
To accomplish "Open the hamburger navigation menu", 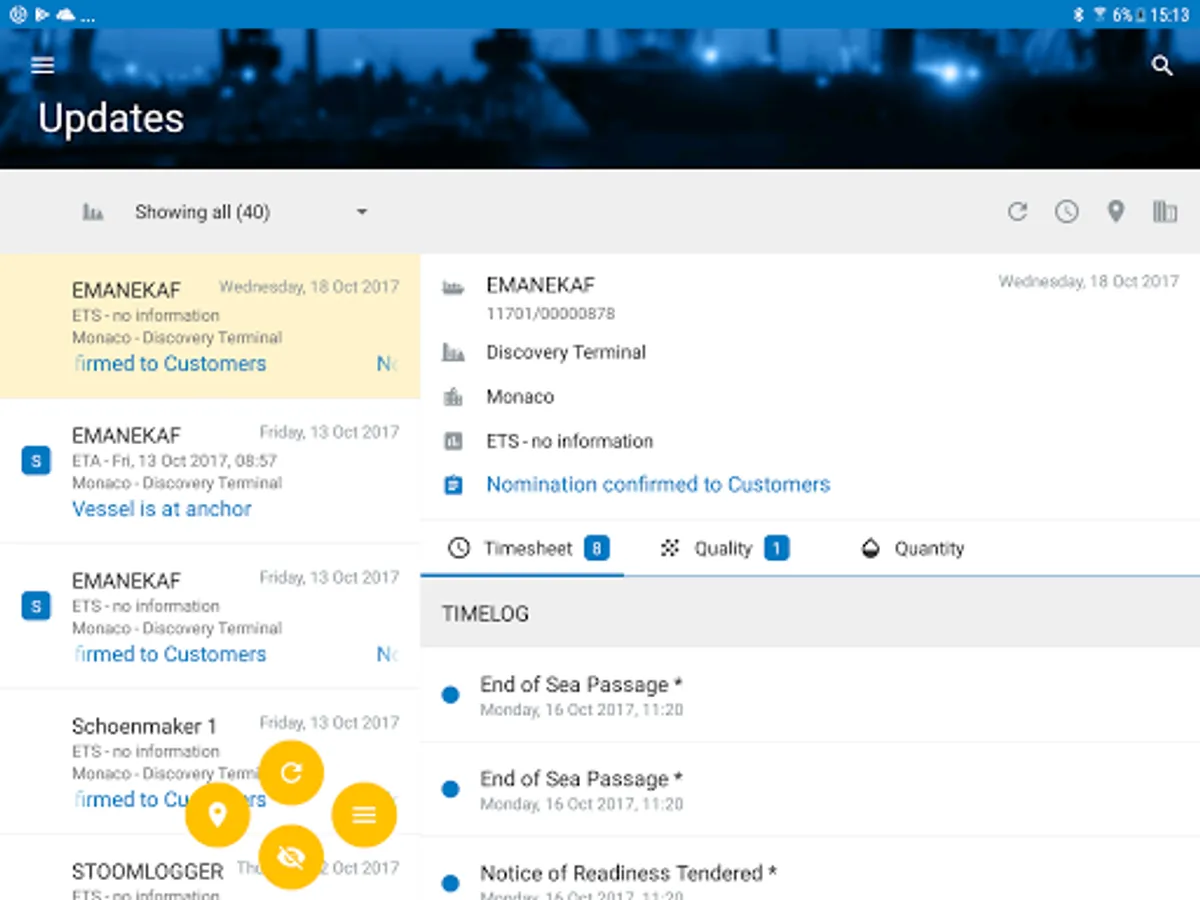I will click(x=42, y=66).
